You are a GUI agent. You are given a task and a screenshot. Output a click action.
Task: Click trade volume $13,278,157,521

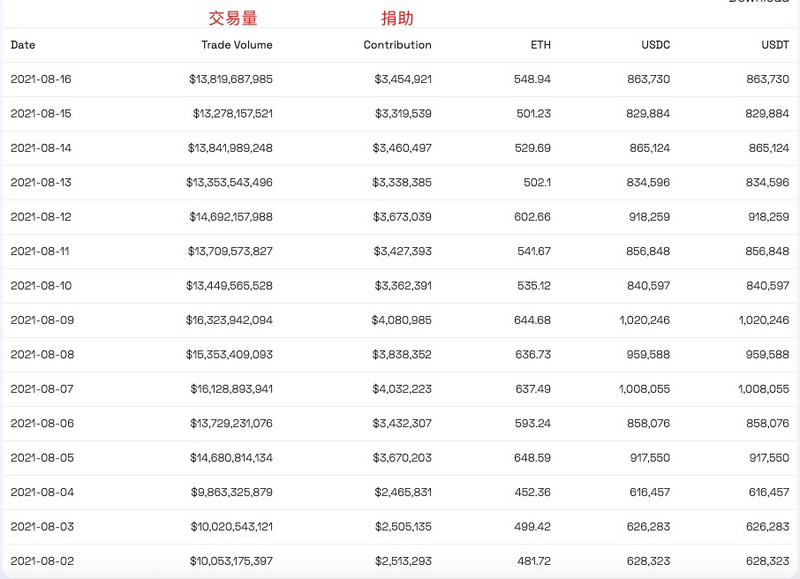232,114
